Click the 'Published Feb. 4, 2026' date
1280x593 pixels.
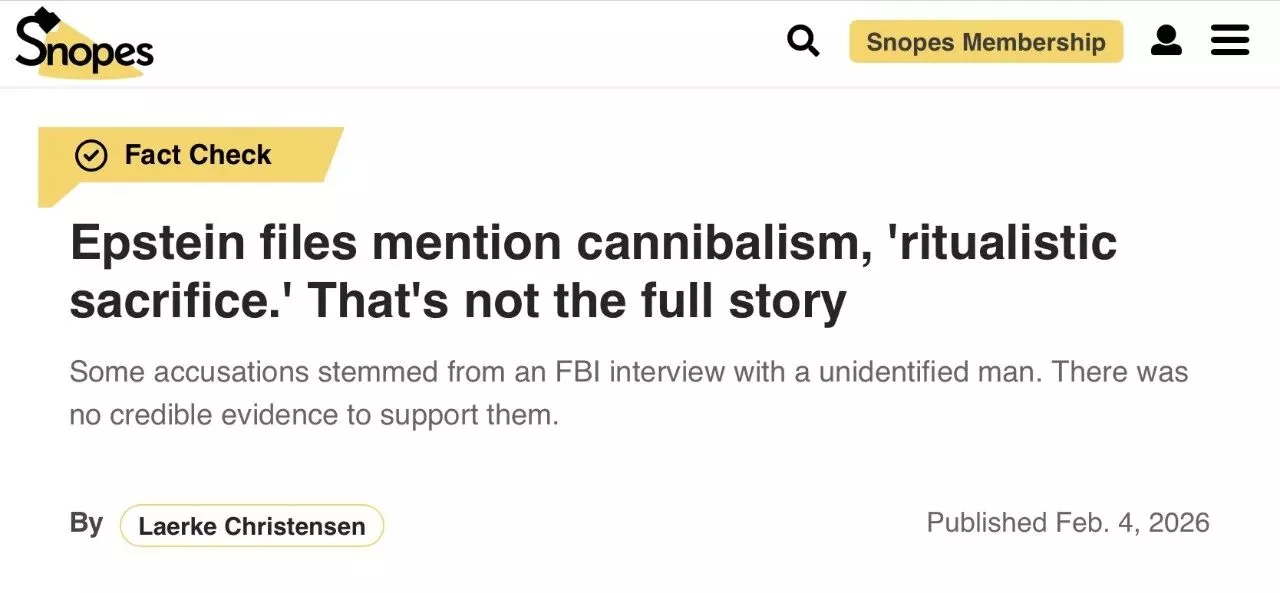(1067, 522)
